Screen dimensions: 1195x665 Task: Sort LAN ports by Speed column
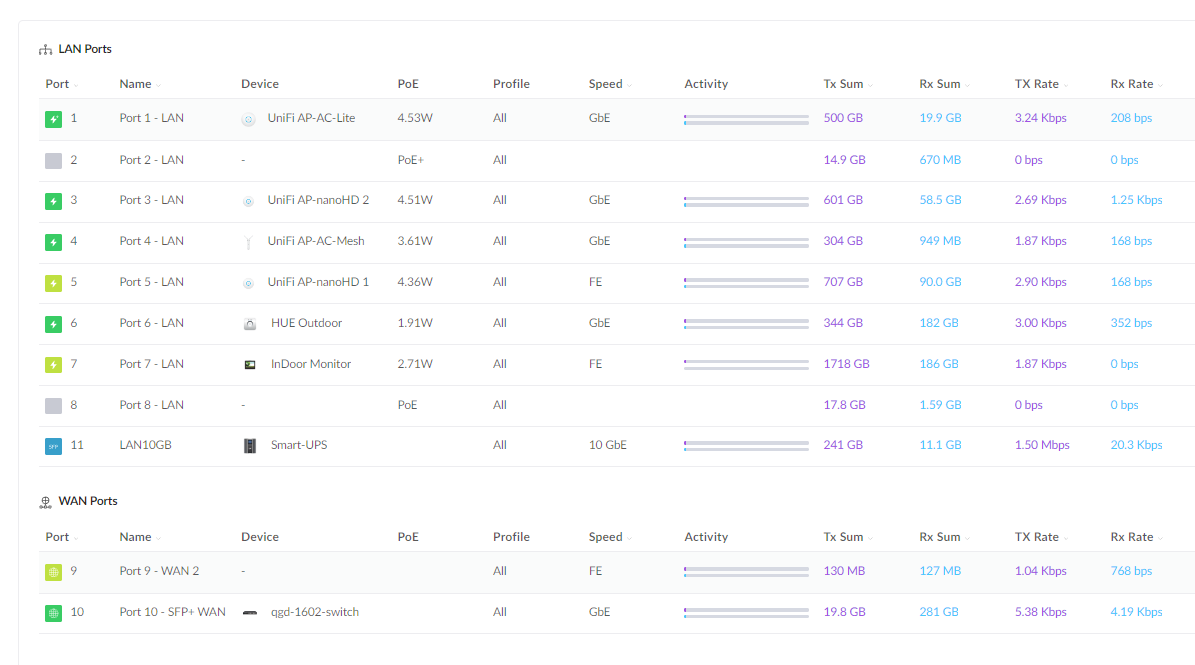[610, 84]
